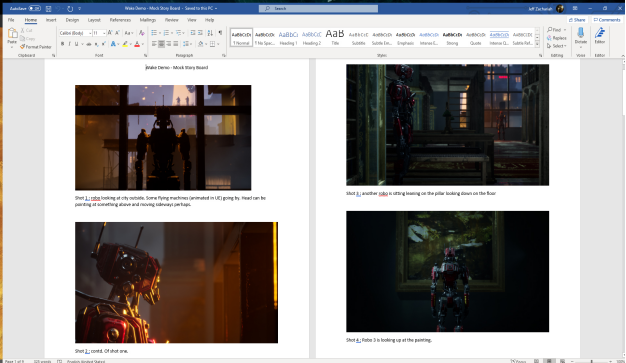
Task: Open the Comments button
Action: 607,20
